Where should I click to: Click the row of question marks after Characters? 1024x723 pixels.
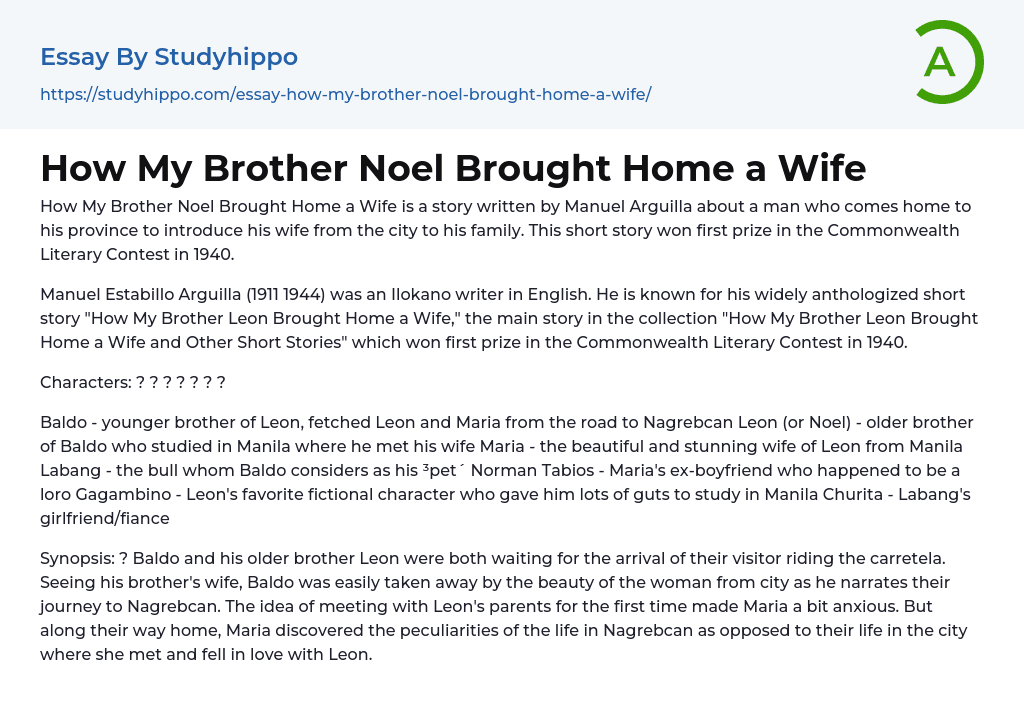point(180,382)
